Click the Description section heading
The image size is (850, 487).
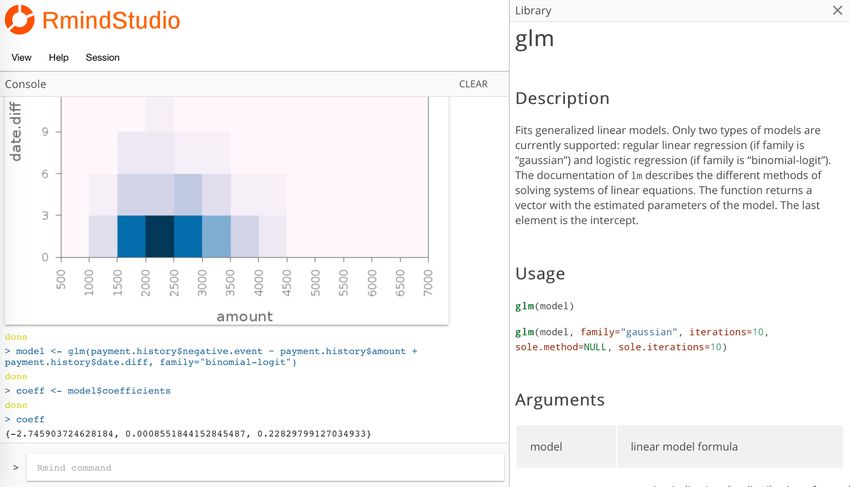(562, 98)
